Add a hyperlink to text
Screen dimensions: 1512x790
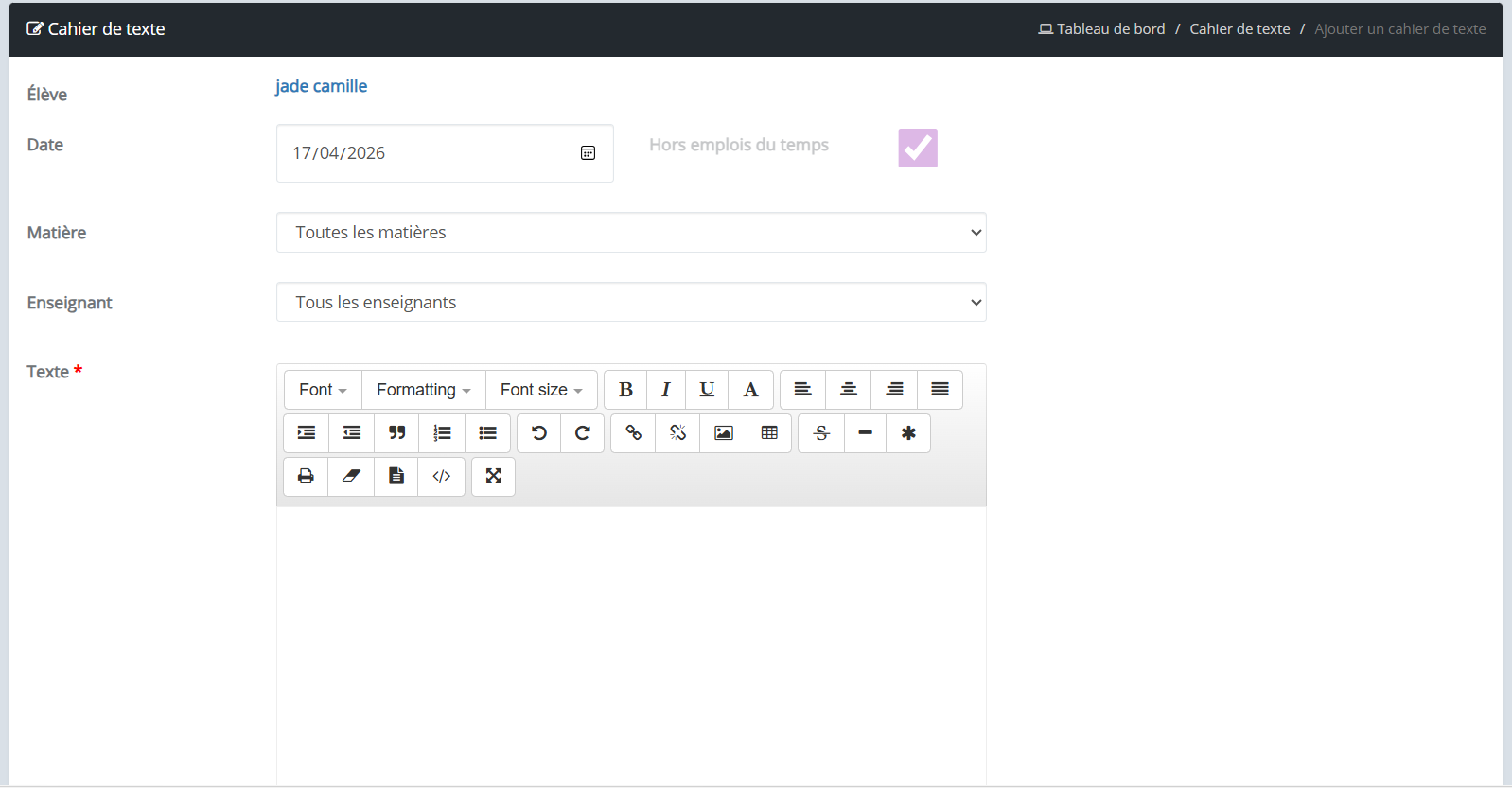[x=633, y=433]
